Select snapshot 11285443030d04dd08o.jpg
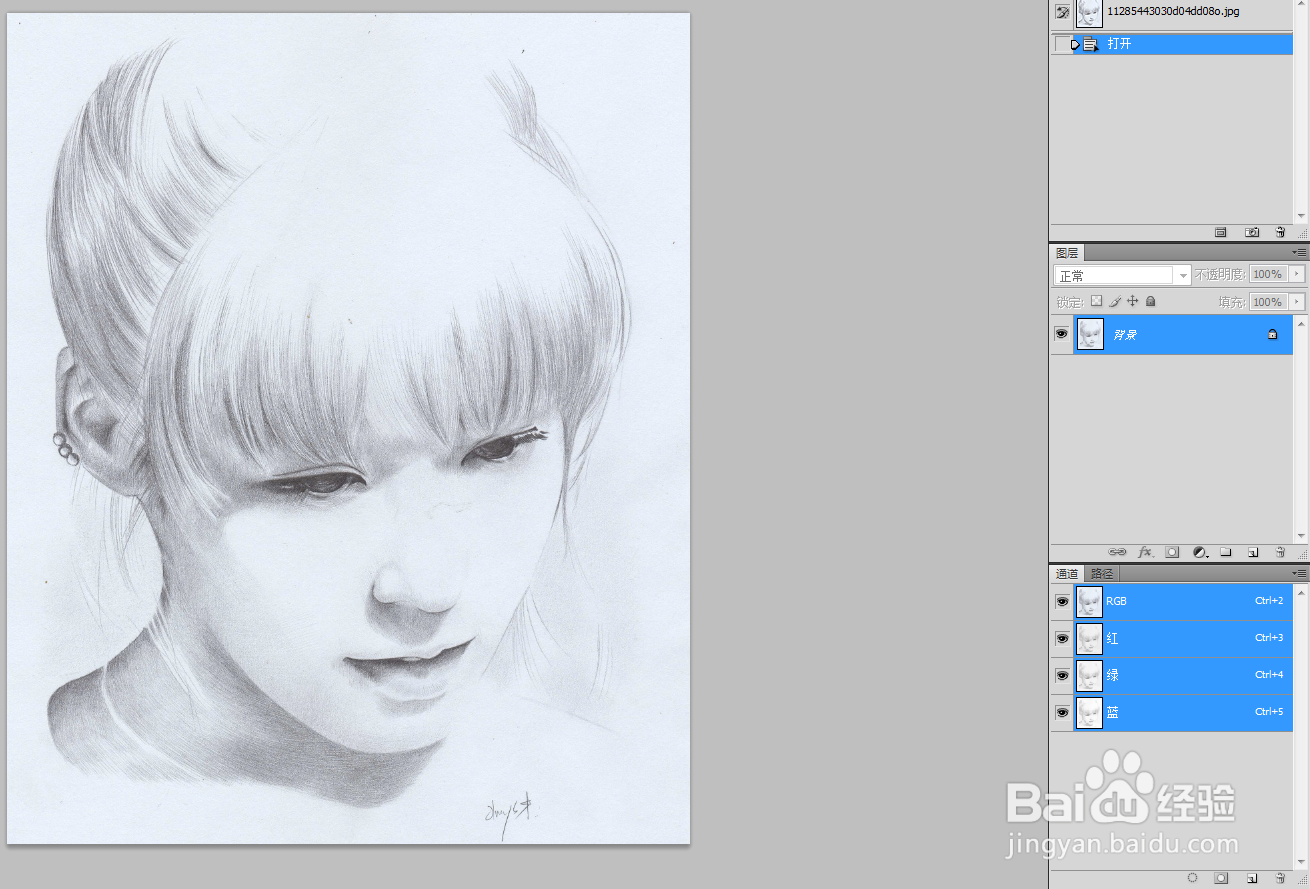Screen dimensions: 1310x889 click(1171, 13)
